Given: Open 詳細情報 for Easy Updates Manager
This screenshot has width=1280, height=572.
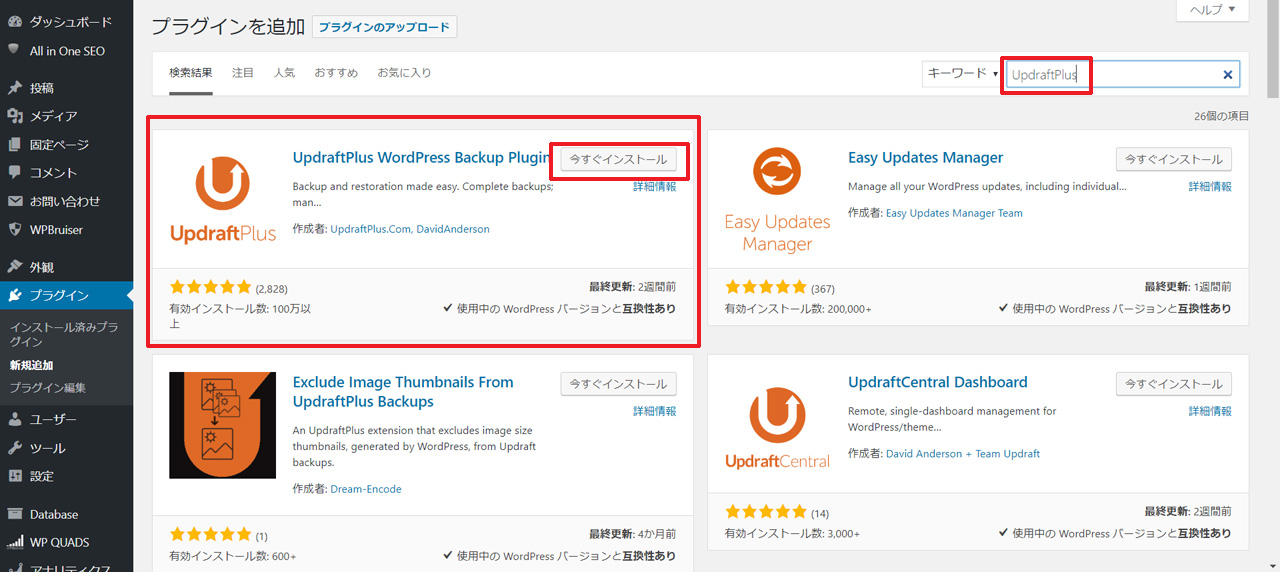Looking at the screenshot, I should click(1210, 187).
